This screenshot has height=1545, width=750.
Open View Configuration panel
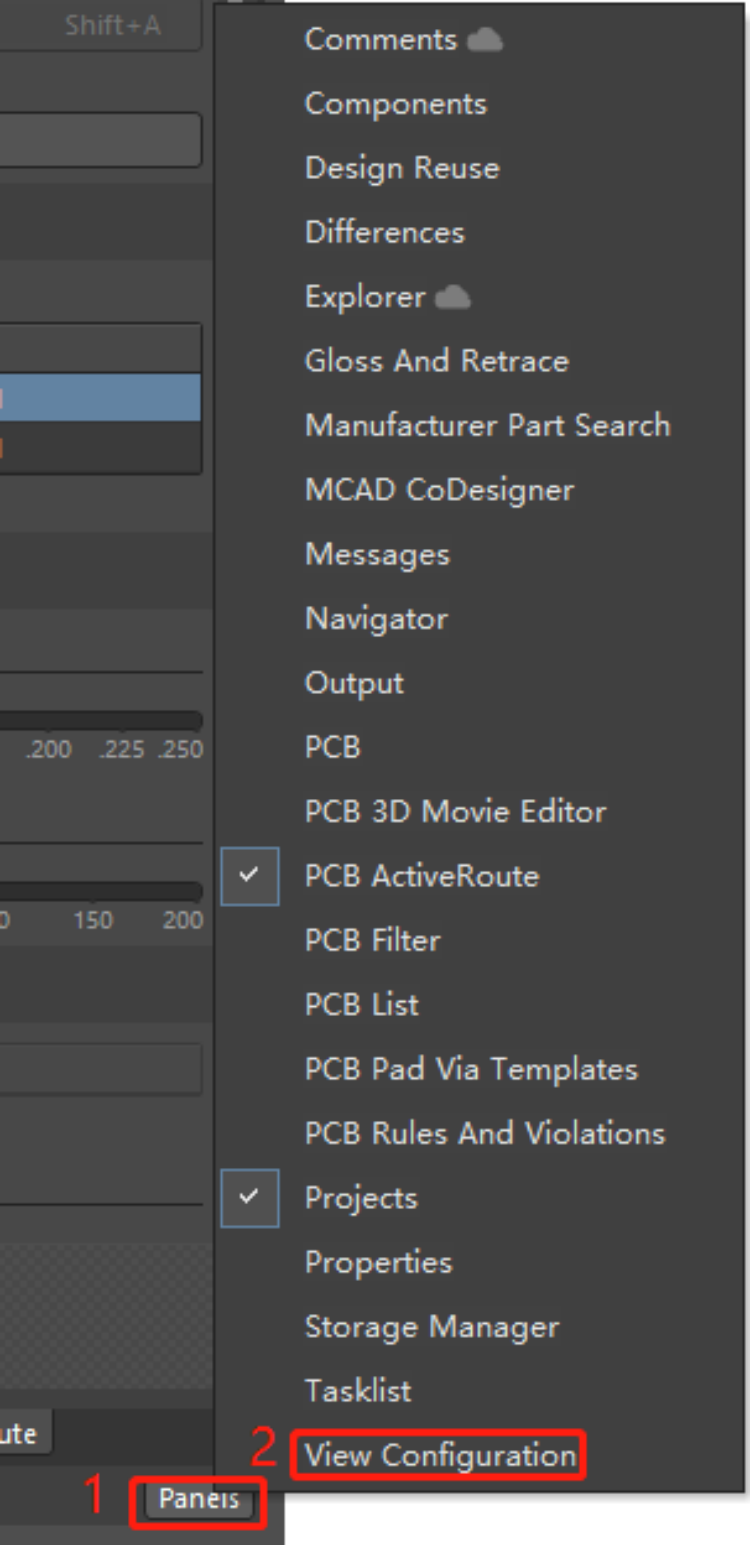click(x=440, y=1455)
